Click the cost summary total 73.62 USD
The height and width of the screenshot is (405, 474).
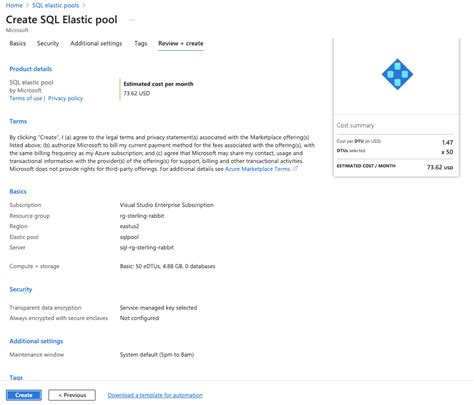(x=440, y=167)
